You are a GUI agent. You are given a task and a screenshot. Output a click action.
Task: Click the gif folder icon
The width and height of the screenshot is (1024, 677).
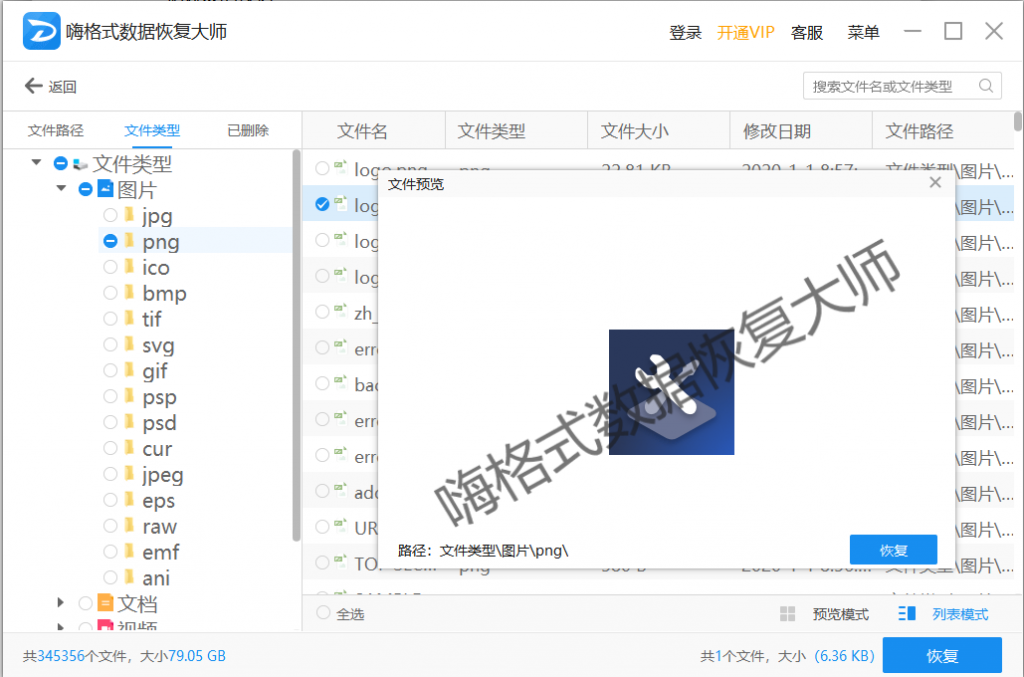129,370
